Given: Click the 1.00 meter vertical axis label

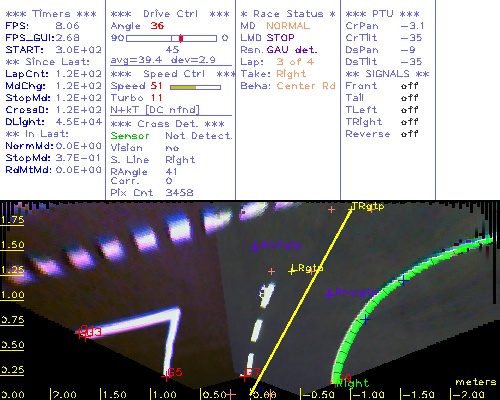Looking at the screenshot, I should [13, 295].
